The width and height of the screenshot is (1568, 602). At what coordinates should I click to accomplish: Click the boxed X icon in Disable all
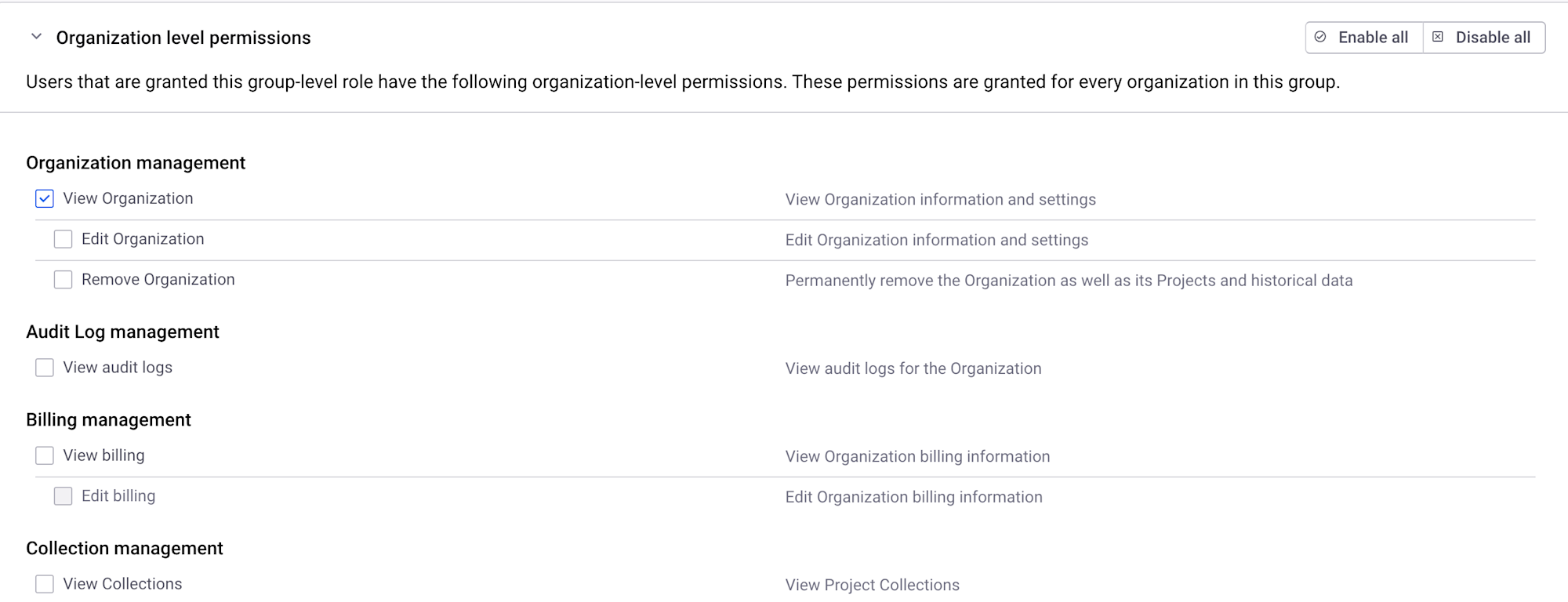coord(1438,37)
